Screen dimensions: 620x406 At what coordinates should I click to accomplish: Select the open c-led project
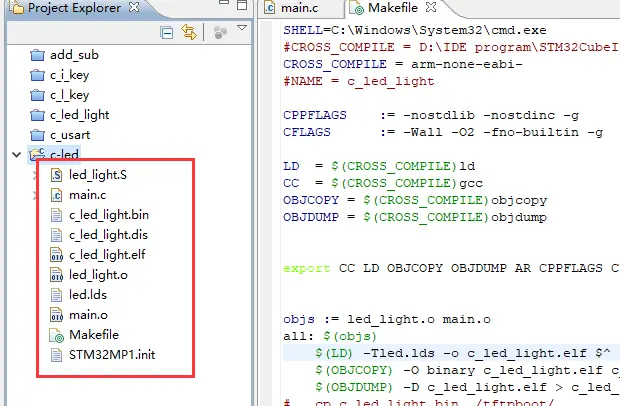64,154
